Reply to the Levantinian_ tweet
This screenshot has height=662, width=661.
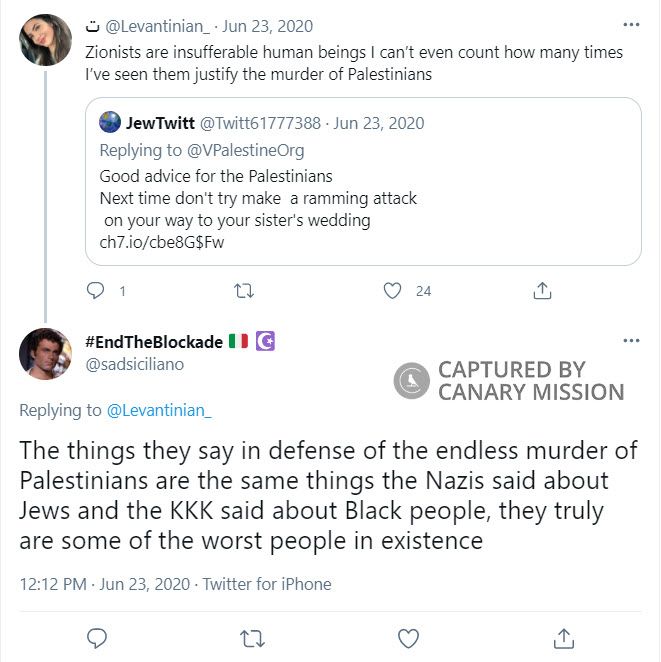[97, 291]
